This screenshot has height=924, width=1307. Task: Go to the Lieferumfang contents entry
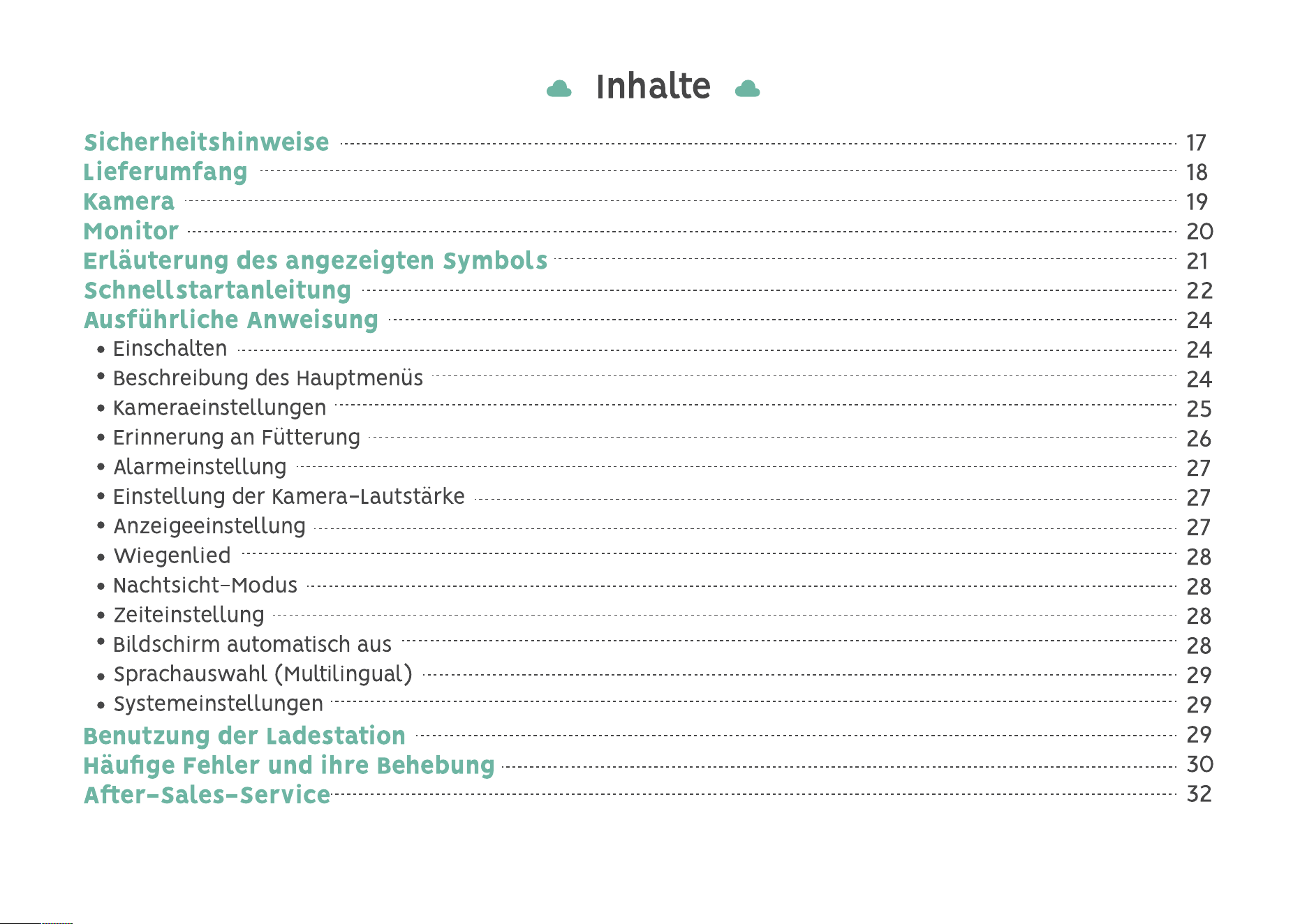(x=165, y=172)
